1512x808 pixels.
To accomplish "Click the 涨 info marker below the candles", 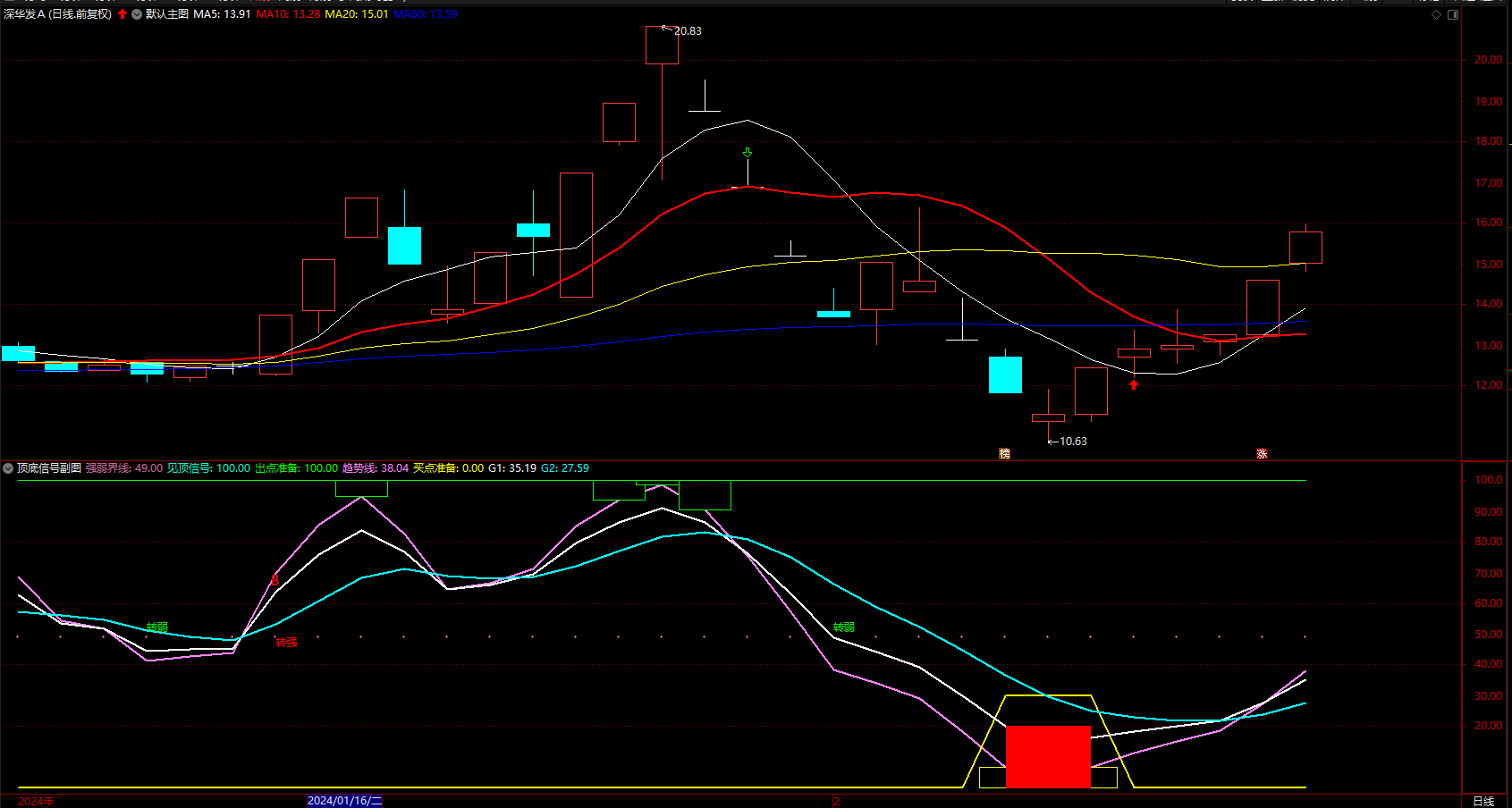I will click(1262, 454).
